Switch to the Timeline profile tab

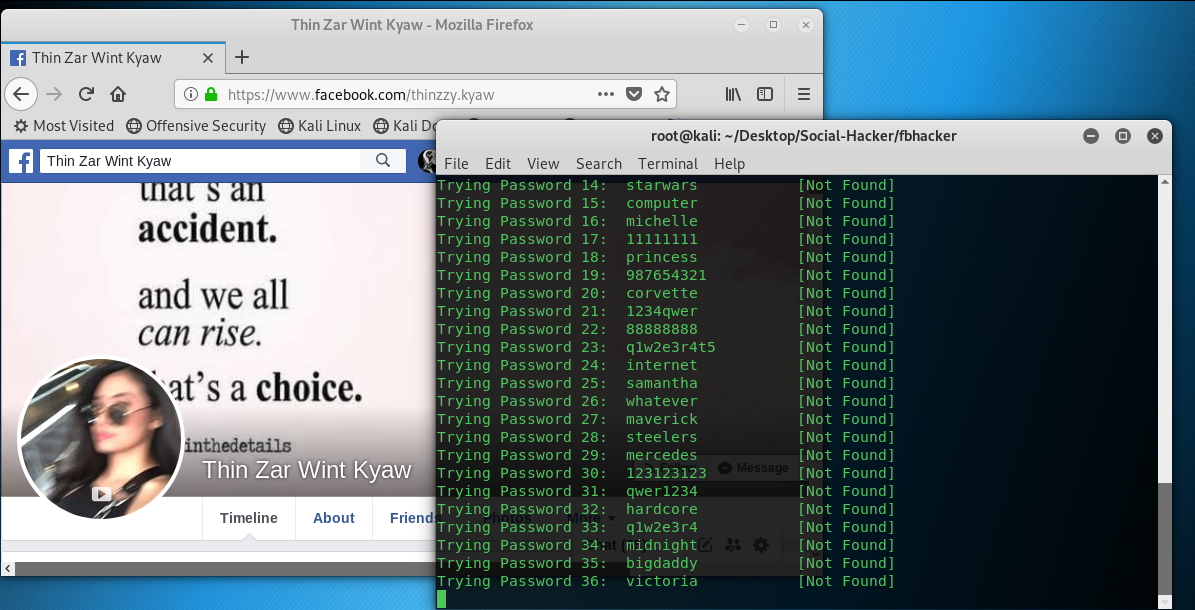(248, 518)
